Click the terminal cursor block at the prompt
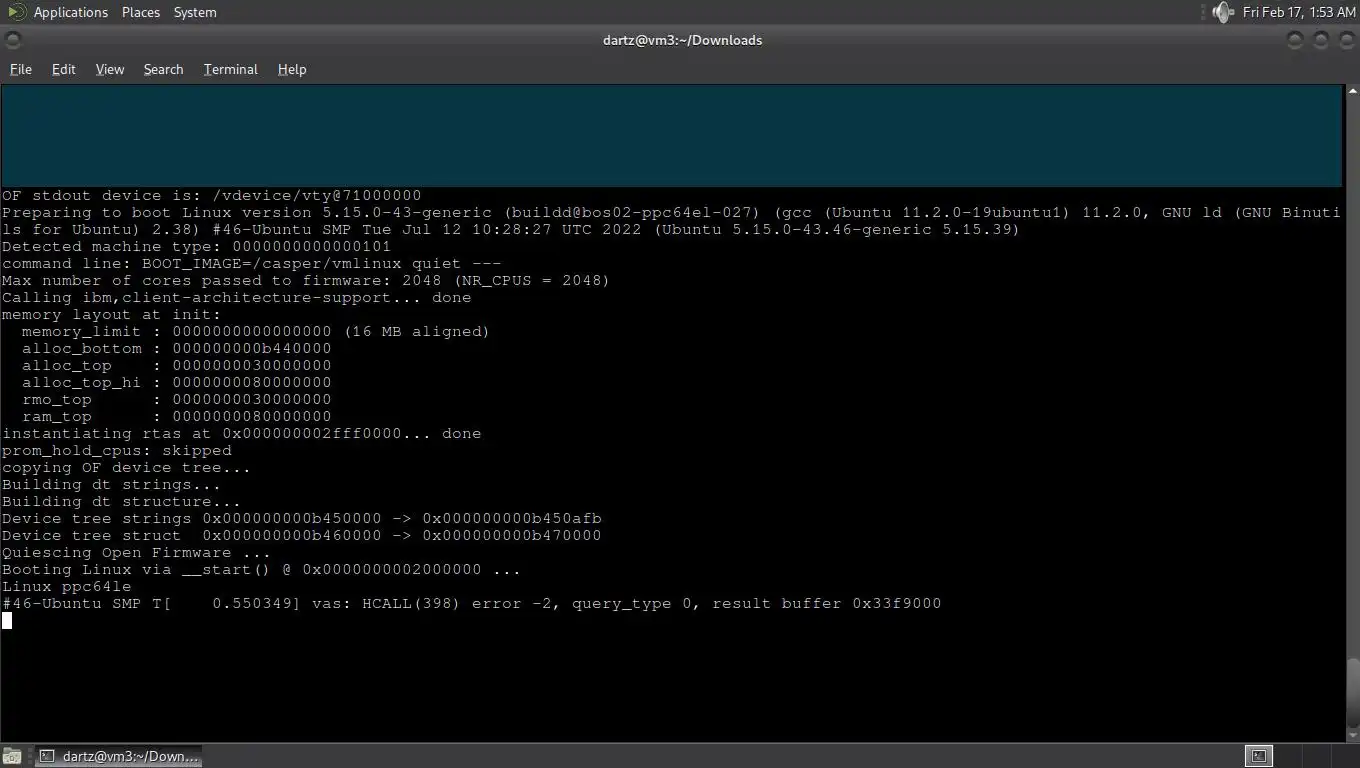 coord(7,621)
